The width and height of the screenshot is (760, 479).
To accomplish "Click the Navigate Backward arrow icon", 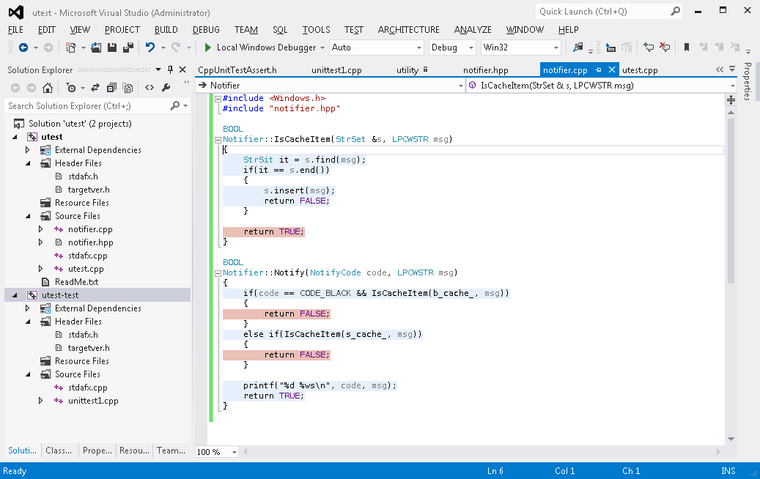I will 21,47.
